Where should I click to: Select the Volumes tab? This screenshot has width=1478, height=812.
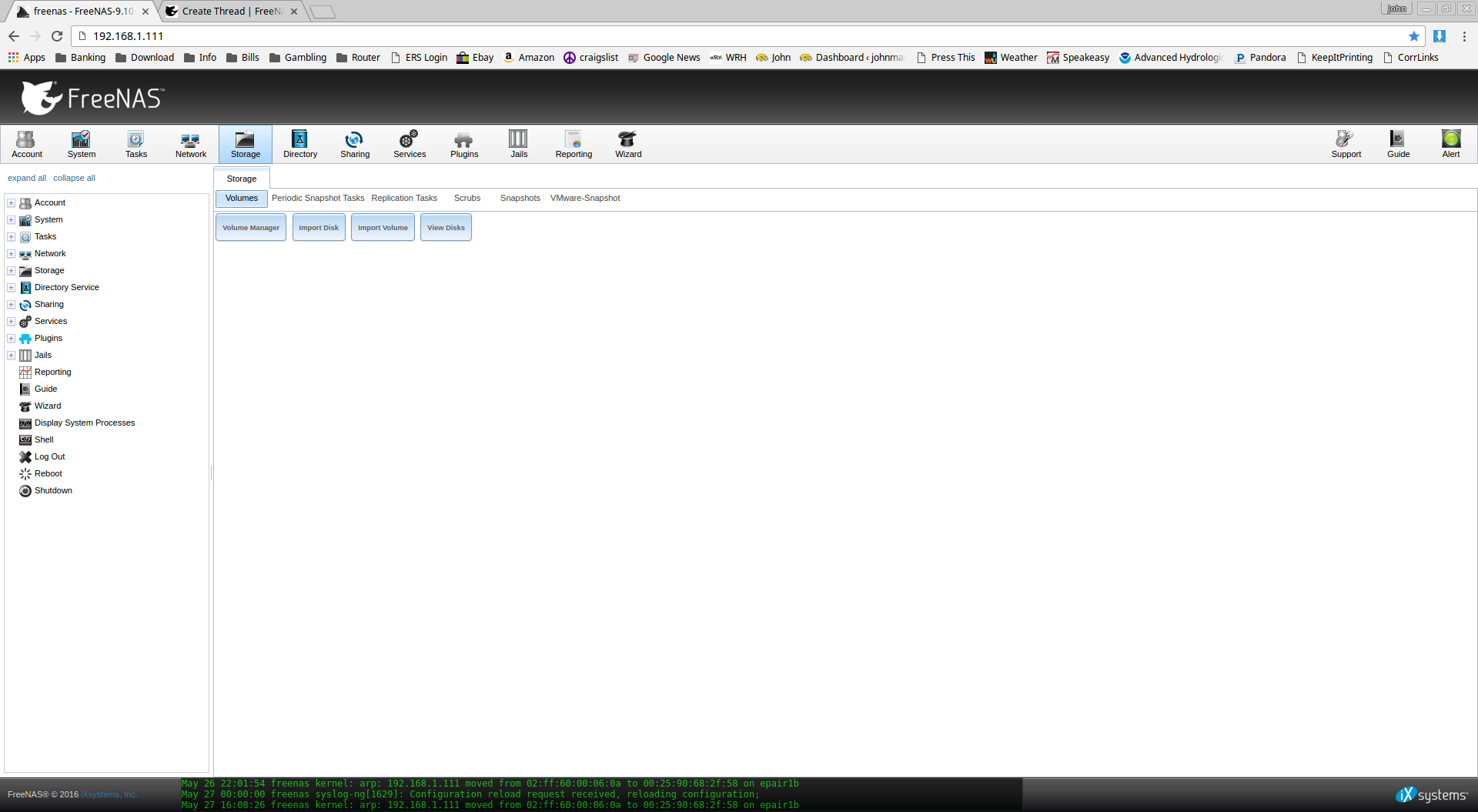[x=242, y=199]
